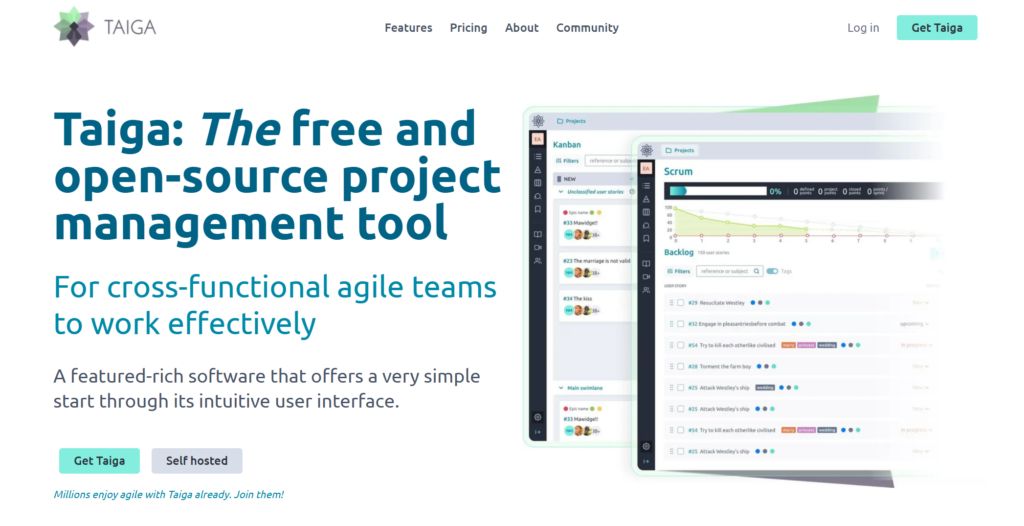Viewport: 1024px width, 526px height.
Task: Select kanban board icon in Scrum sidebar
Action: click(646, 212)
